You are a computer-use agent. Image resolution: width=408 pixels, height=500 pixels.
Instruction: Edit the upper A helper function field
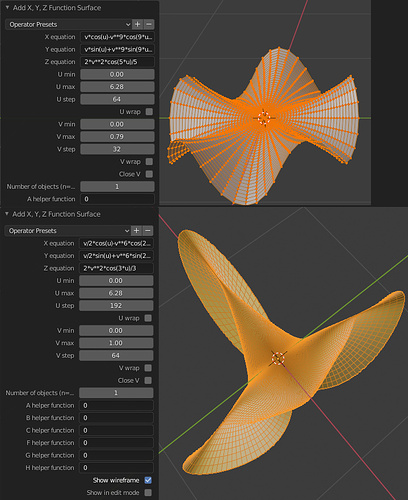click(x=117, y=199)
